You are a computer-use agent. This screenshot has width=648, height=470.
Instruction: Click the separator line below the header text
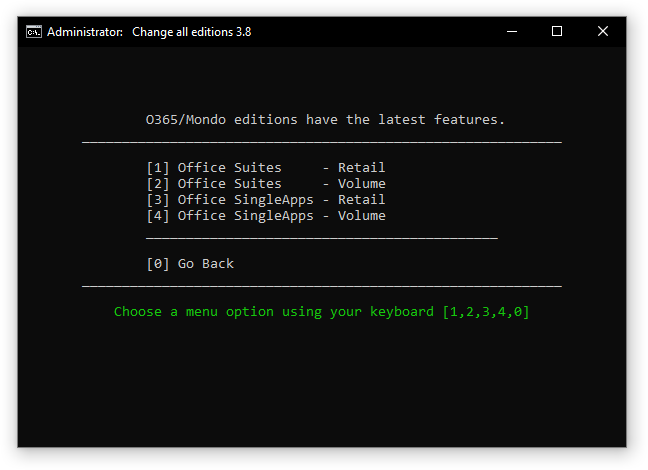(321, 143)
